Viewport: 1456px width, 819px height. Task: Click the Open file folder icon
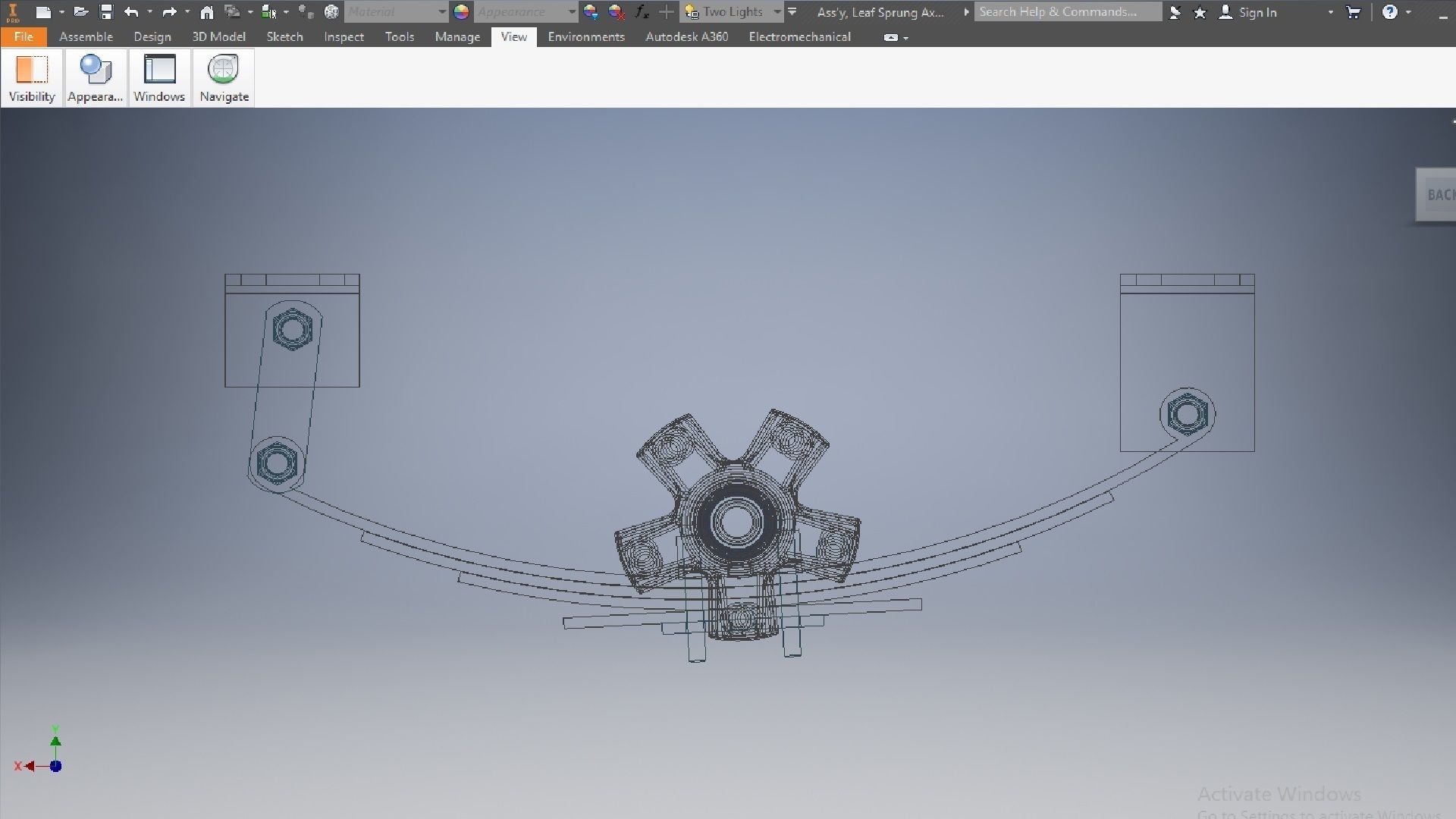(x=81, y=12)
